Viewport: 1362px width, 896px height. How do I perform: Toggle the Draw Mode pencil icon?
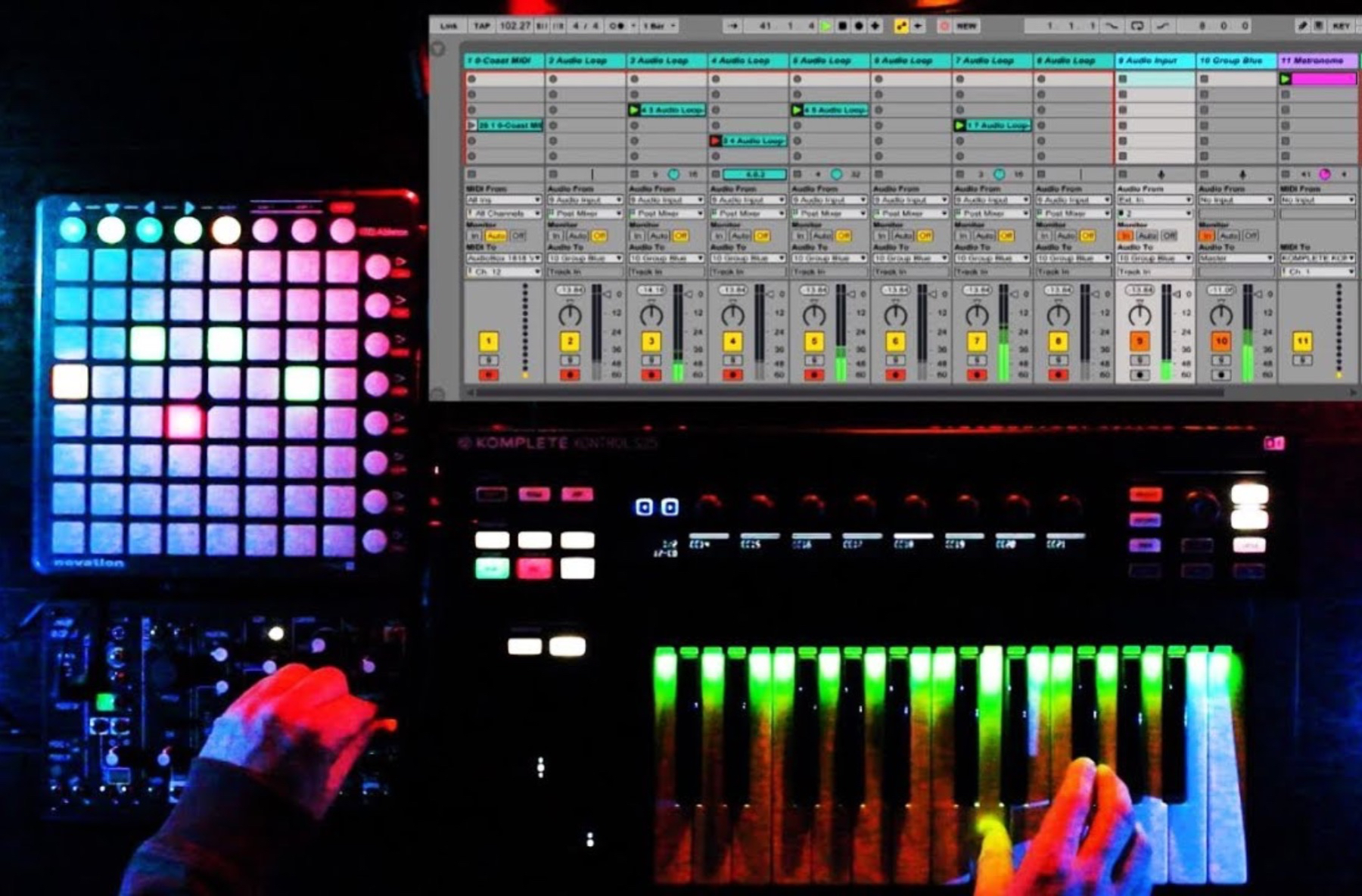coord(1301,26)
